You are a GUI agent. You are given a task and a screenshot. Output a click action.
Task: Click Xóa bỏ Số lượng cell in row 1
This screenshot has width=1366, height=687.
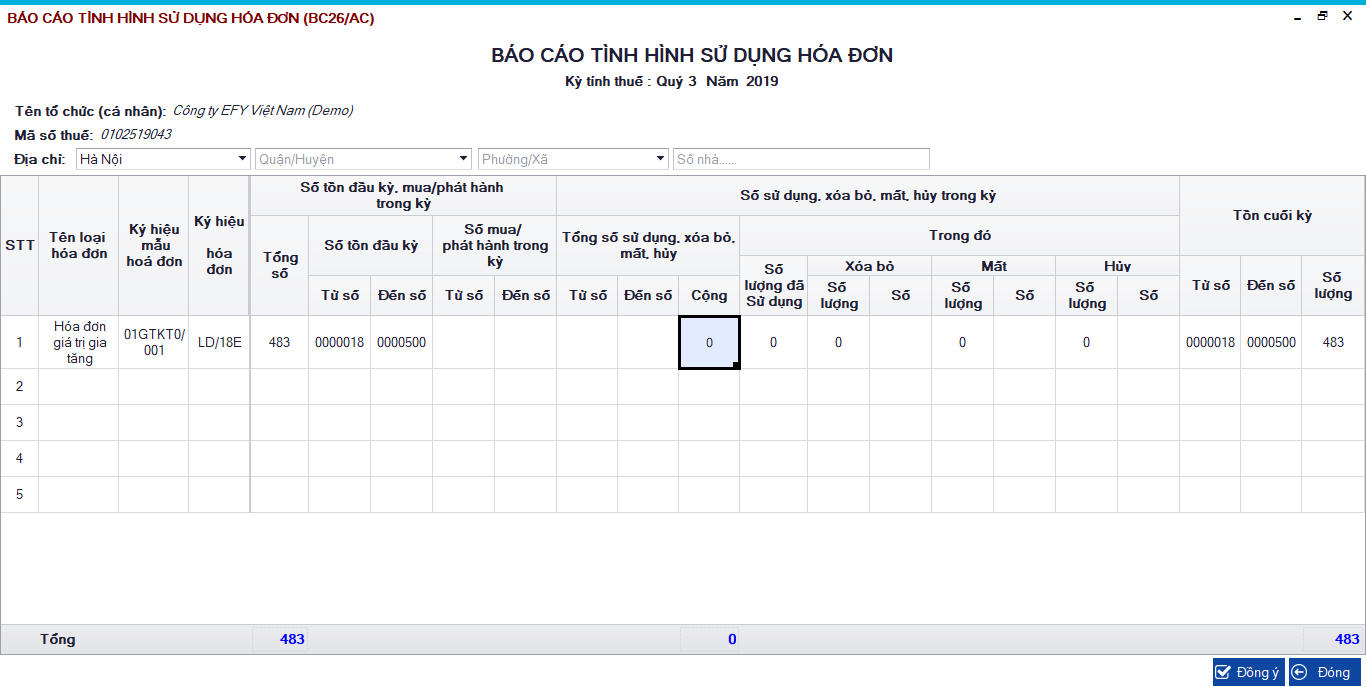(838, 342)
